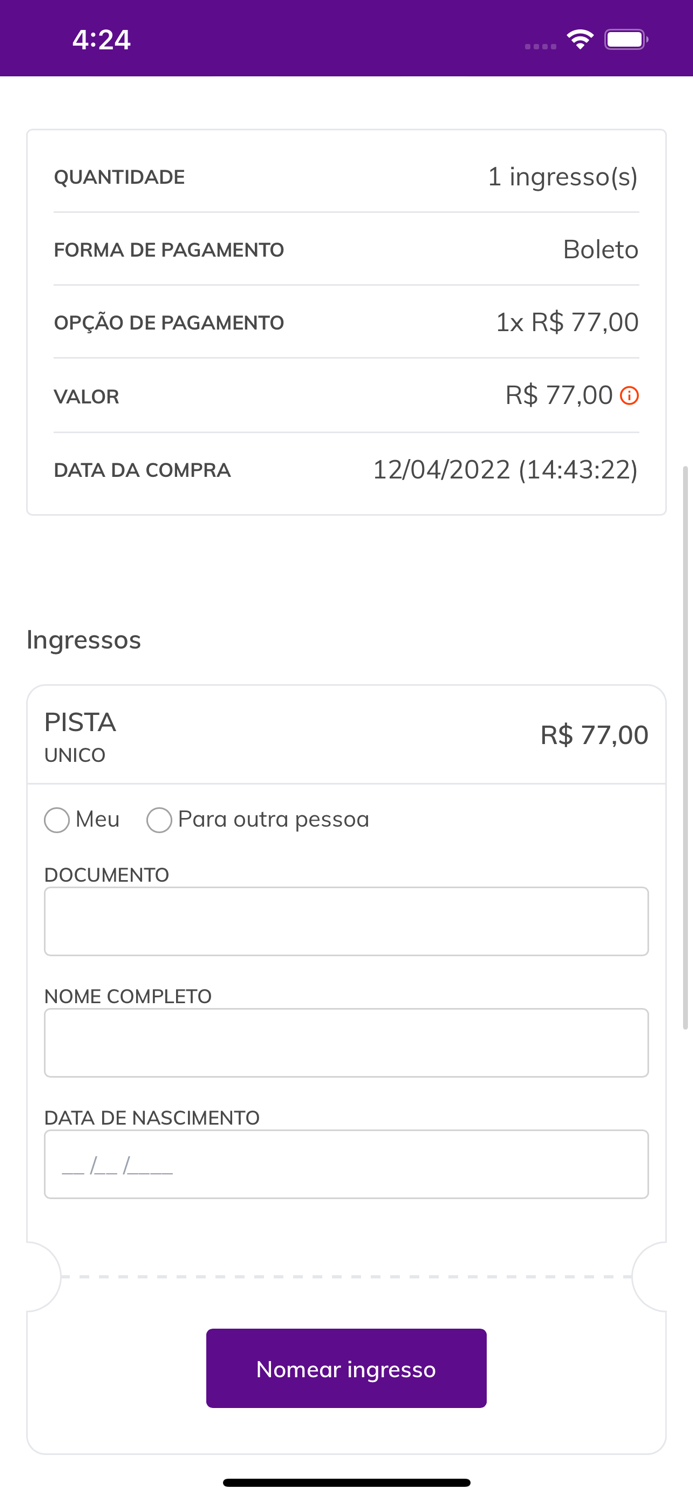Select the Meu radio button
The image size is (693, 1500).
57,820
